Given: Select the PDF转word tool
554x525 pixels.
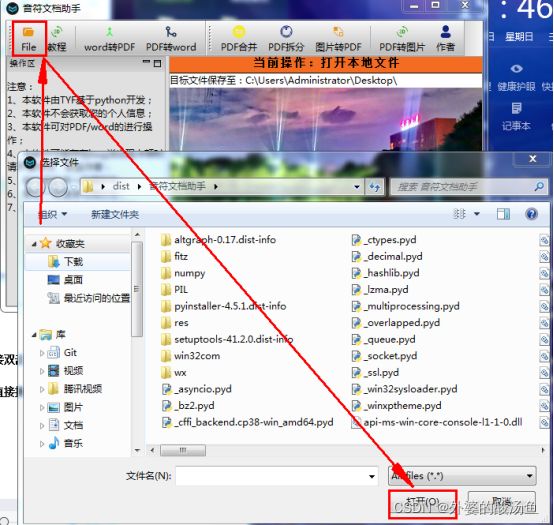Looking at the screenshot, I should [x=171, y=39].
